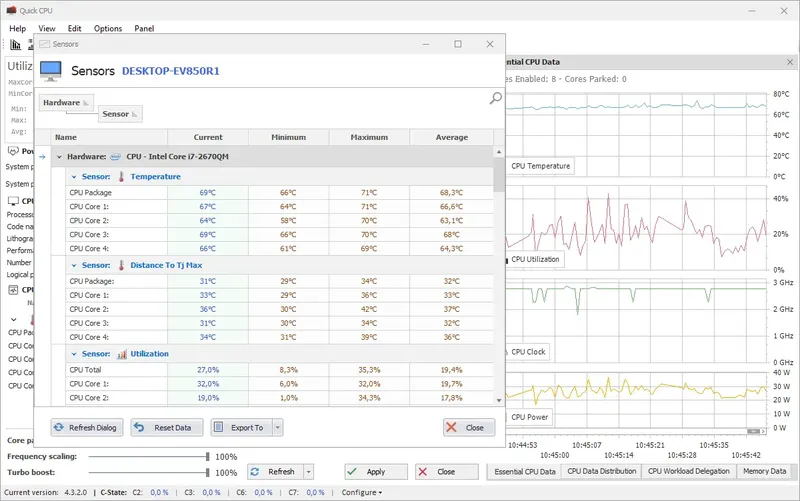
Task: Collapse the Temperature sensor group
Action: pos(73,177)
